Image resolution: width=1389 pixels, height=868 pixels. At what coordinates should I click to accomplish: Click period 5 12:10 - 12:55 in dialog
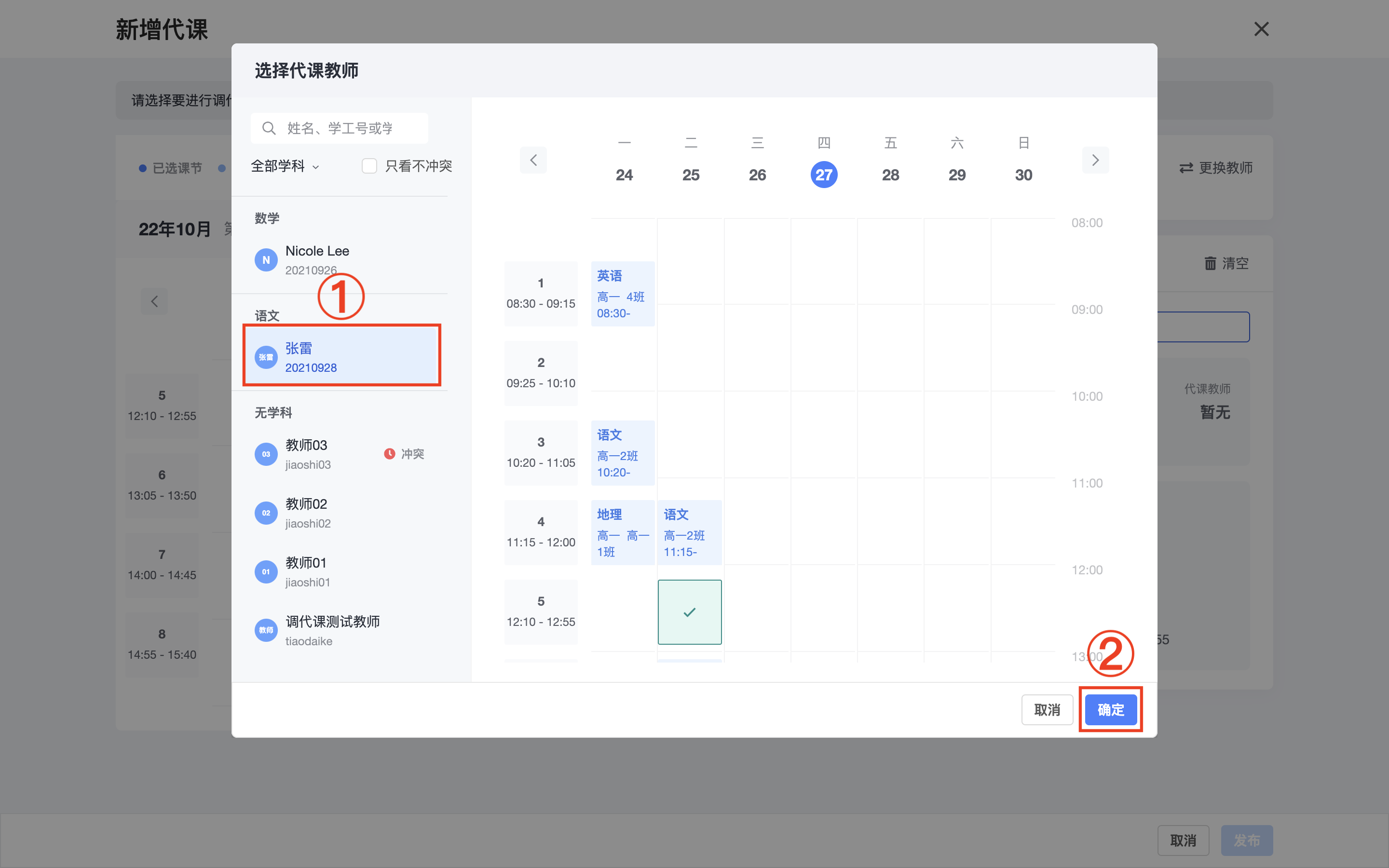[541, 612]
